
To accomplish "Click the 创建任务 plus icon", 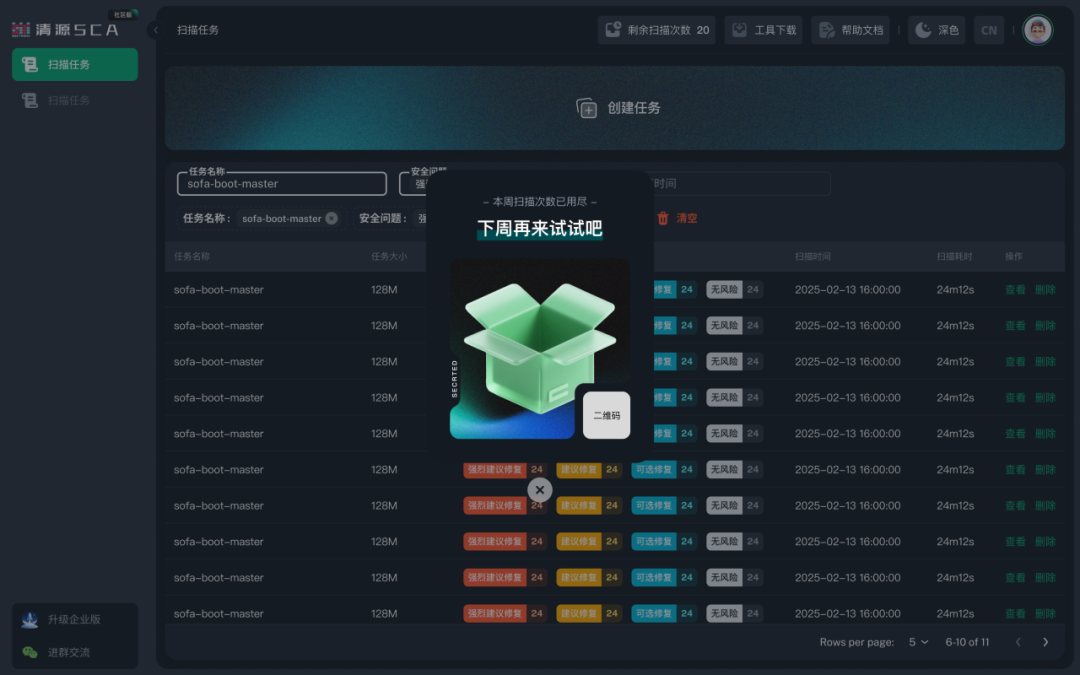I will pos(586,108).
